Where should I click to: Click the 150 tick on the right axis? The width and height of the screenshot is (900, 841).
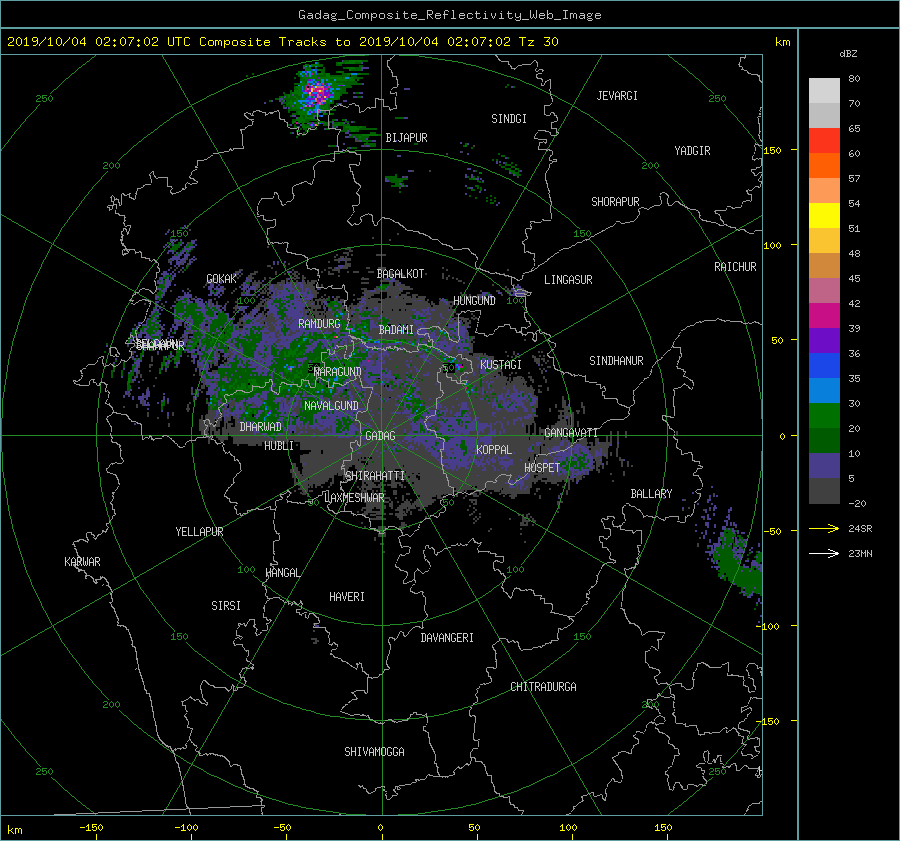coord(772,150)
